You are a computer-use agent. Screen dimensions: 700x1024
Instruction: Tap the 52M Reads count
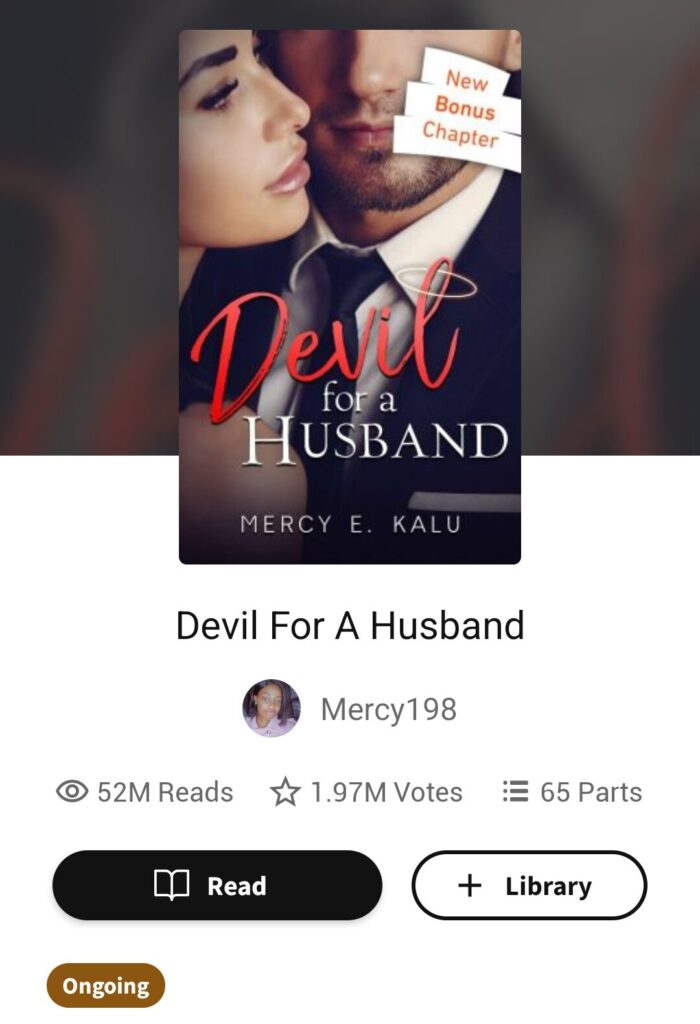pos(145,792)
